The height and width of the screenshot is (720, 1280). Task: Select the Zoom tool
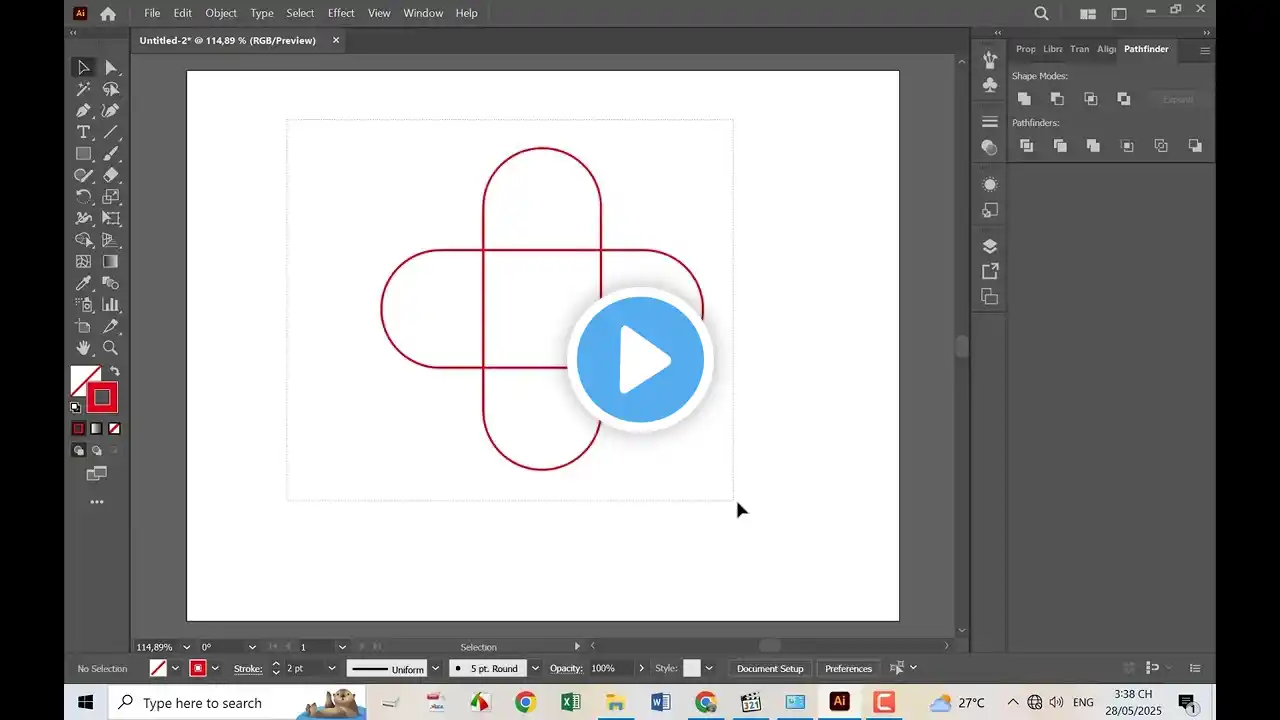coord(111,348)
